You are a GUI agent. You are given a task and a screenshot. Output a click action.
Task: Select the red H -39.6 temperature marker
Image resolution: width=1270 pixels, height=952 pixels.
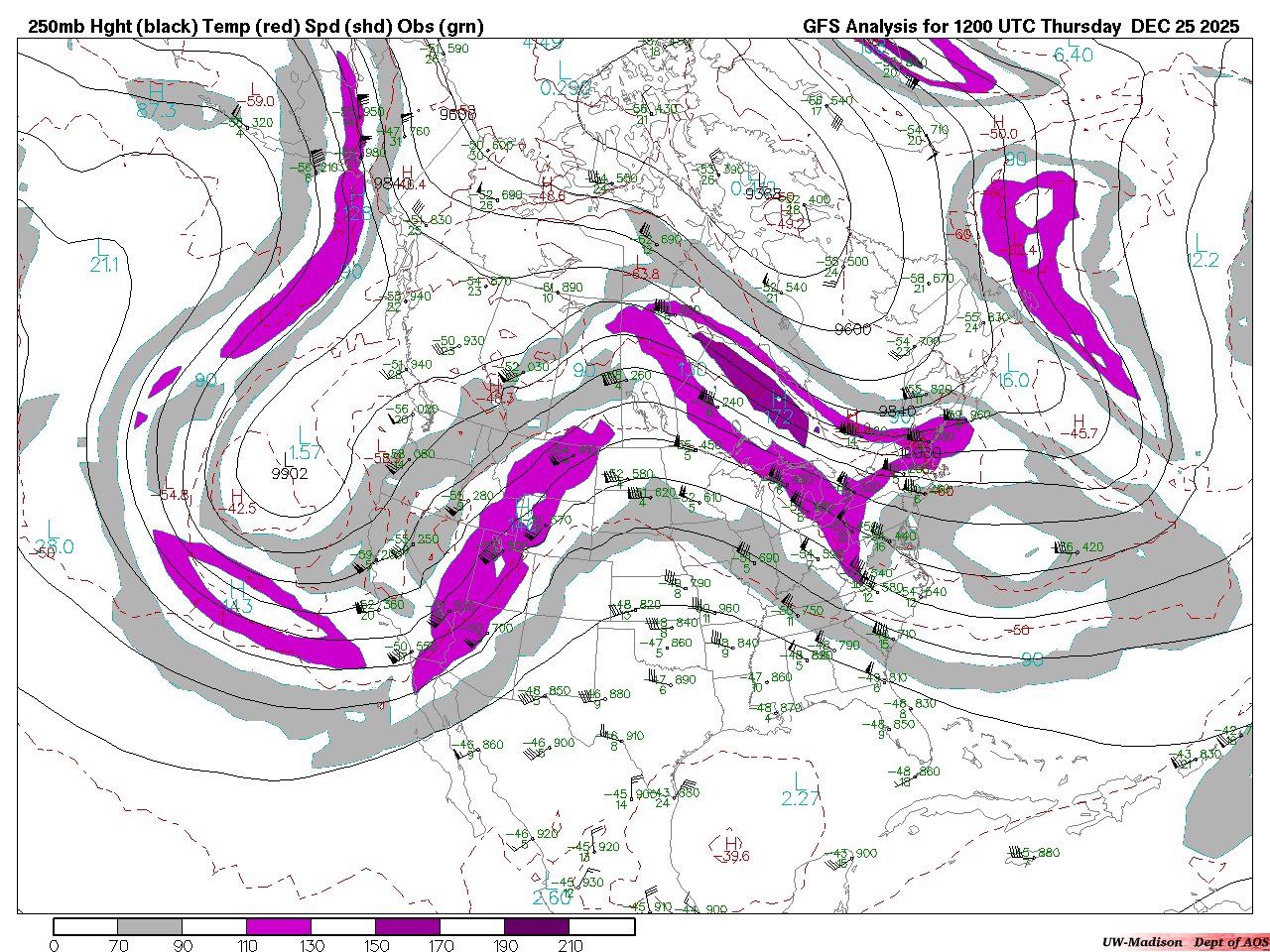coord(732,849)
